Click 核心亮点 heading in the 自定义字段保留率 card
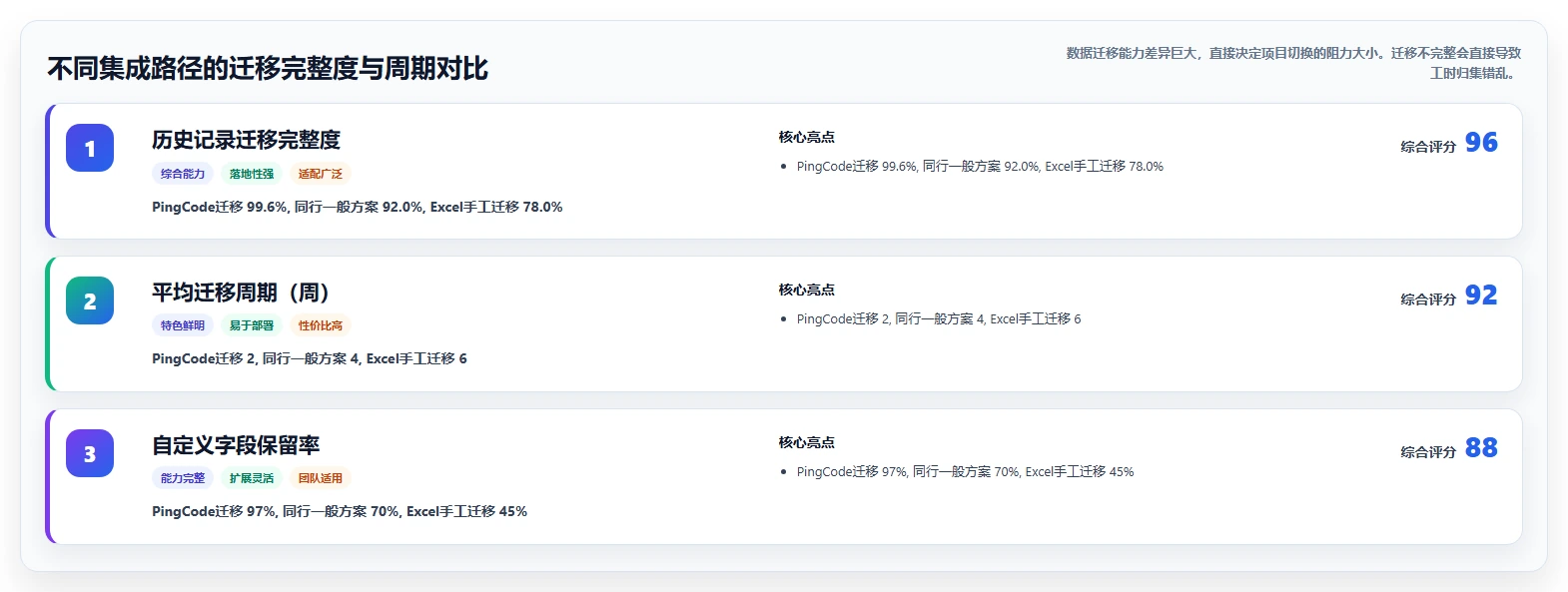 [807, 442]
